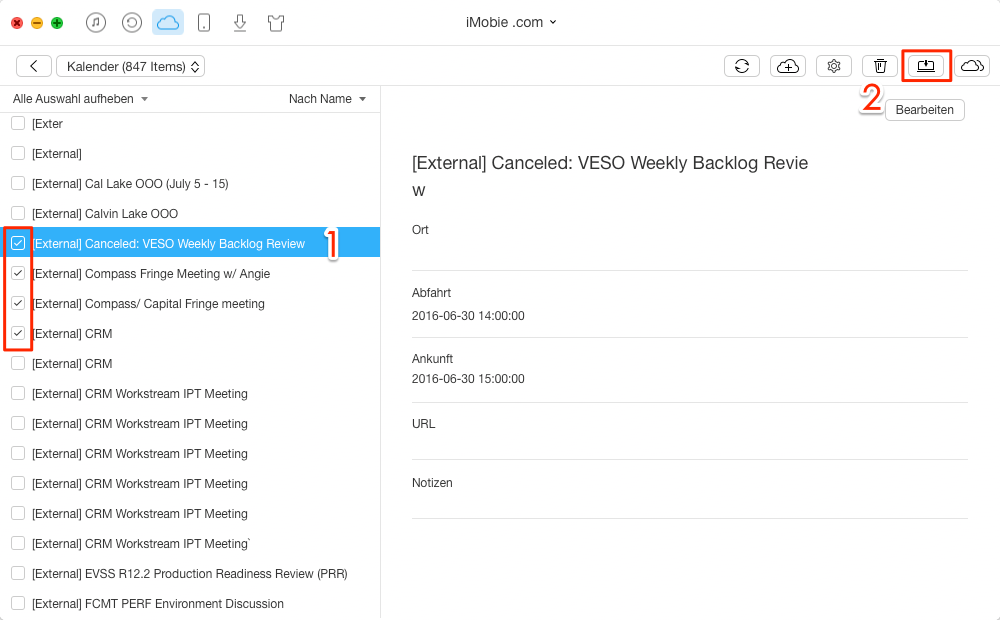The image size is (1000, 620).
Task: Select Compass Fringe Meeting w/ Angie entry
Action: pos(151,274)
